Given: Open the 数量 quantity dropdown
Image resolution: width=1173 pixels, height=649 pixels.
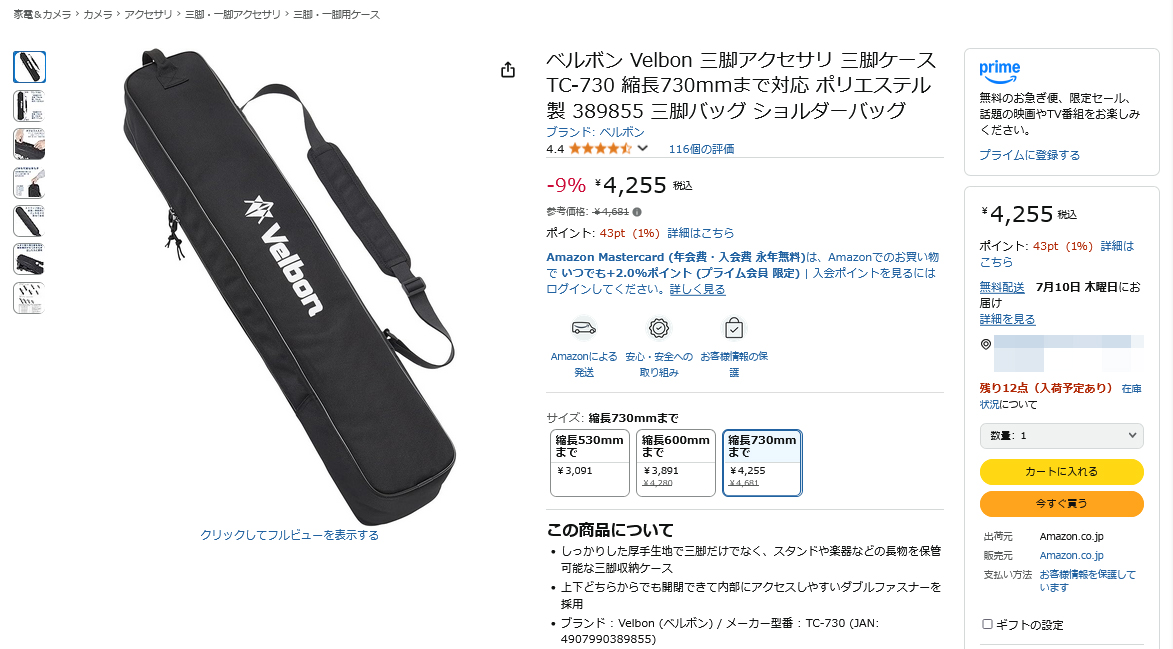Looking at the screenshot, I should (x=1062, y=435).
